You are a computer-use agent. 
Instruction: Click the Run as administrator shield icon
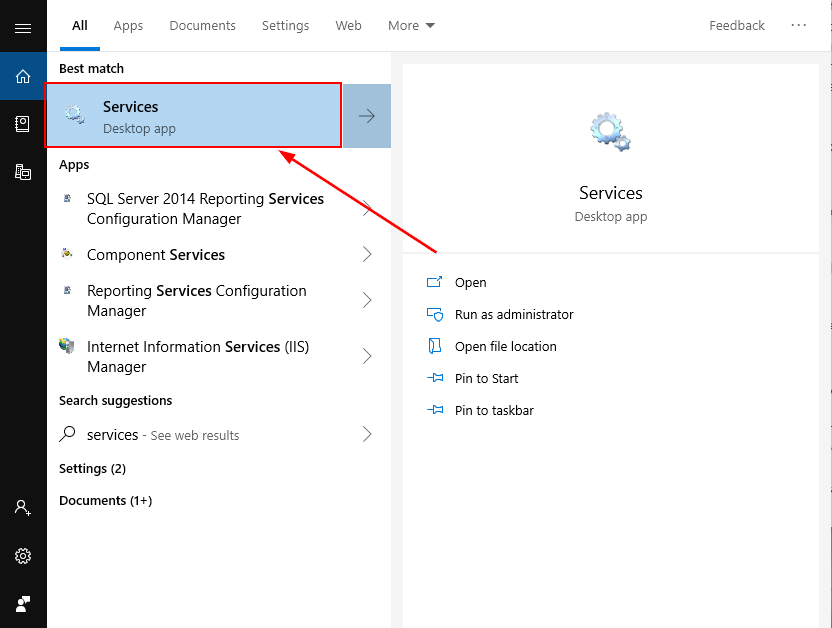435,315
